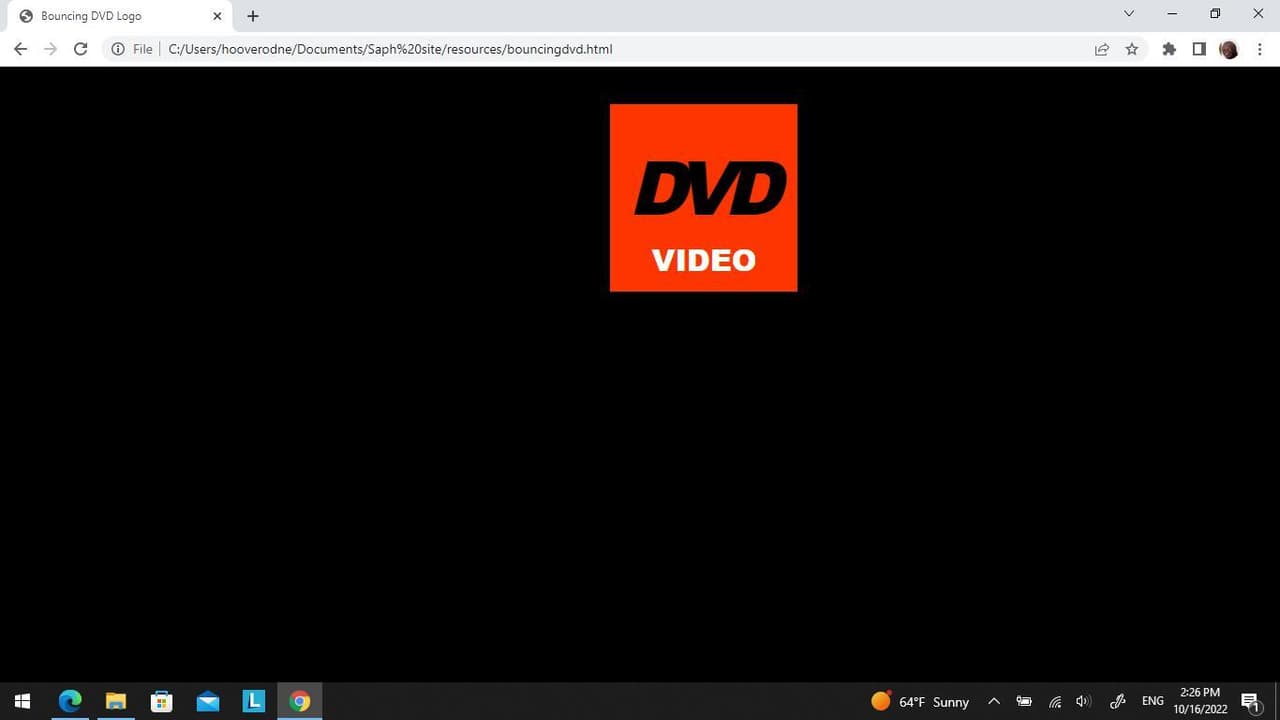Open the Windows Start menu
The width and height of the screenshot is (1280, 720).
coord(22,701)
